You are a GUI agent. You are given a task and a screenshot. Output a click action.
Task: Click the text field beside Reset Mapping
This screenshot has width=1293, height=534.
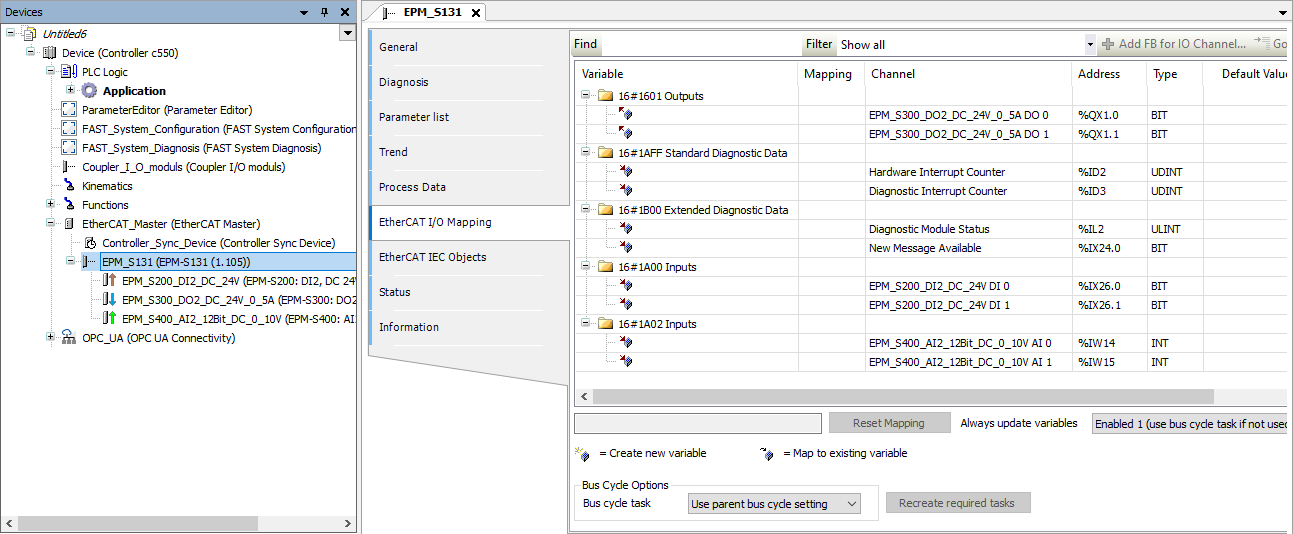pos(698,423)
